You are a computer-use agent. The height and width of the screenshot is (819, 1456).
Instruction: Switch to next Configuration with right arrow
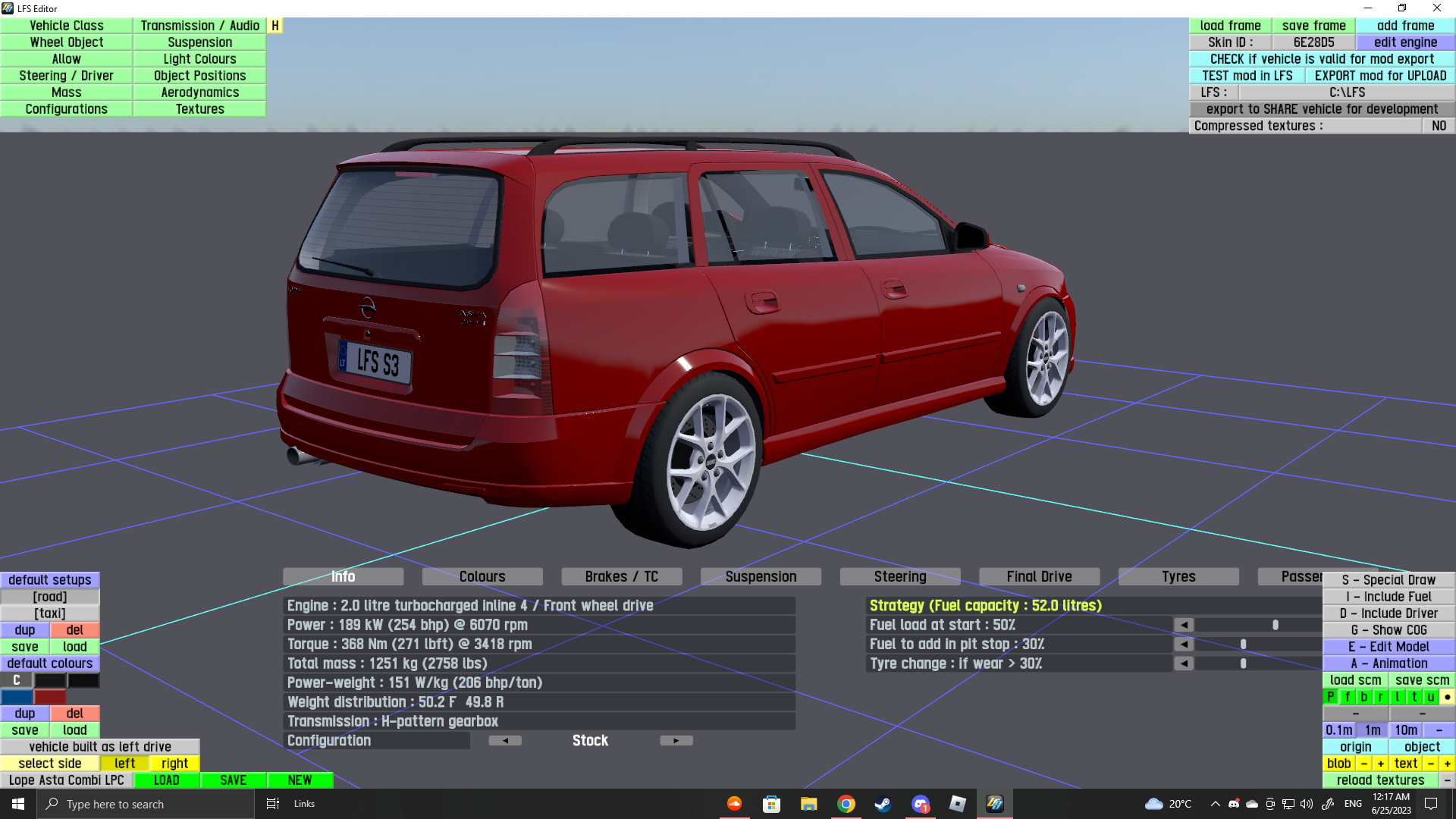tap(676, 741)
